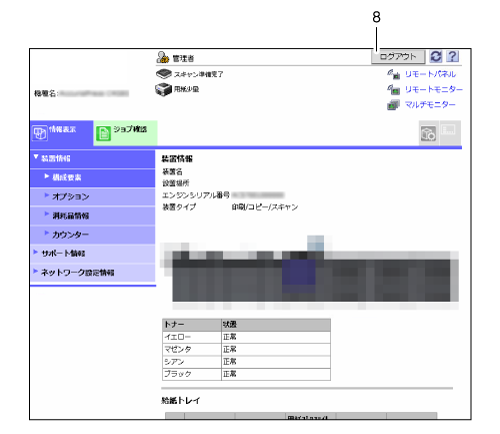Click the 用紙少量 status text
This screenshot has width=500, height=434.
point(186,89)
